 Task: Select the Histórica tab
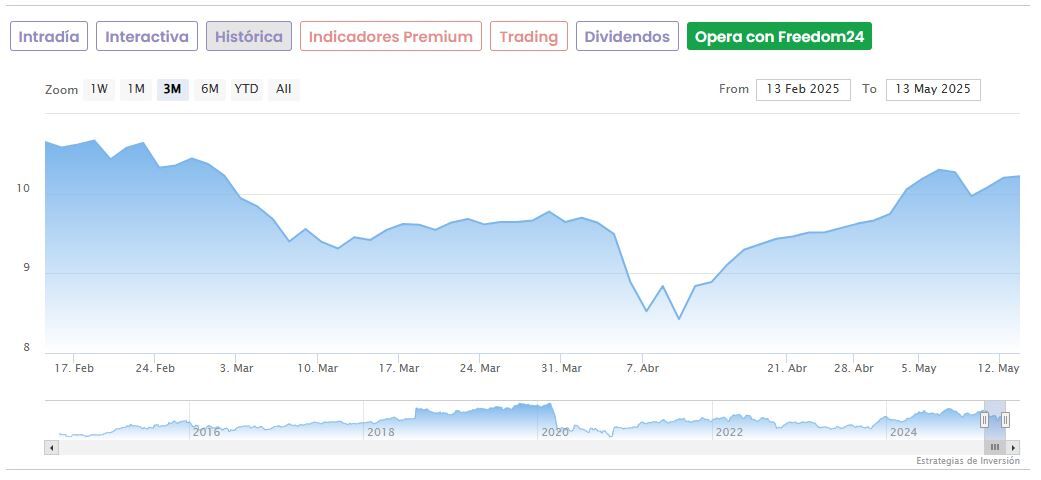pos(249,37)
